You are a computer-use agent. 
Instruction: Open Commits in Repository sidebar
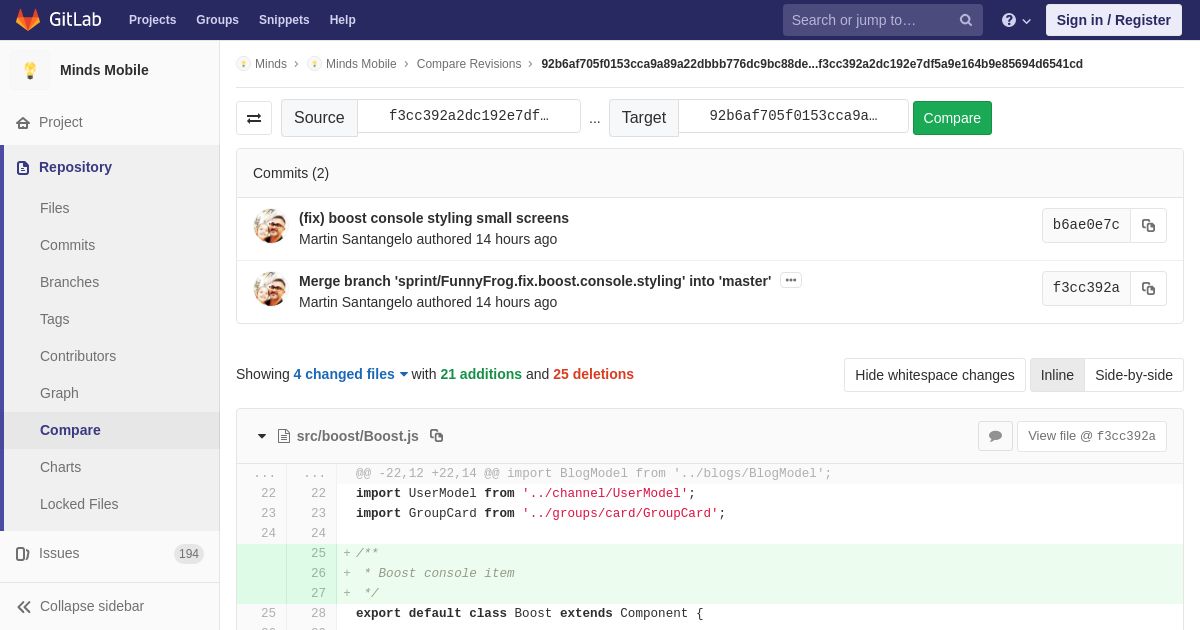point(67,245)
